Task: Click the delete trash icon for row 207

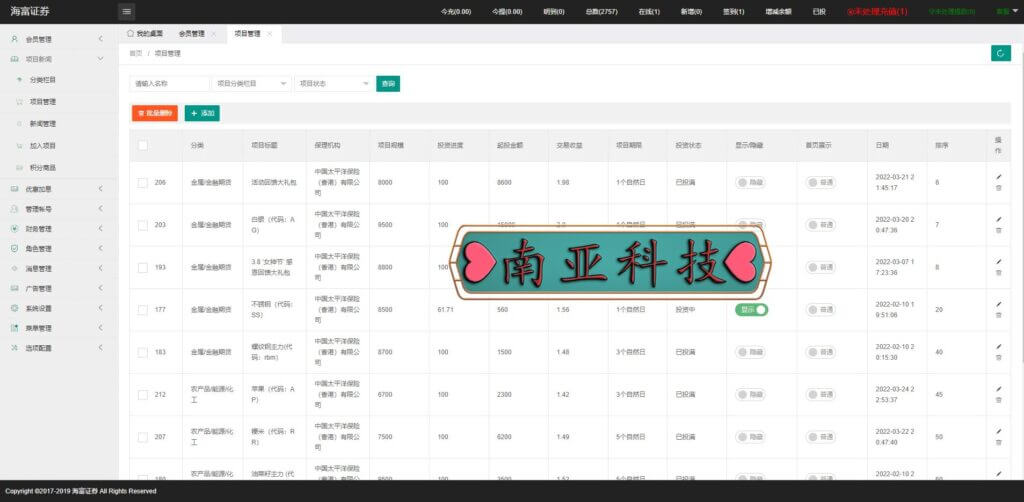Action: (x=998, y=443)
